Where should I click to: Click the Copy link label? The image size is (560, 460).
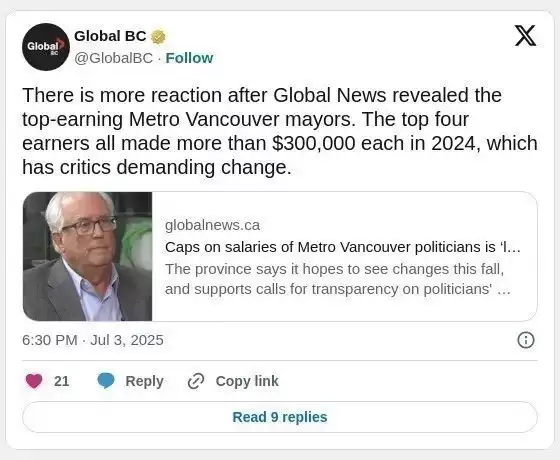[247, 381]
